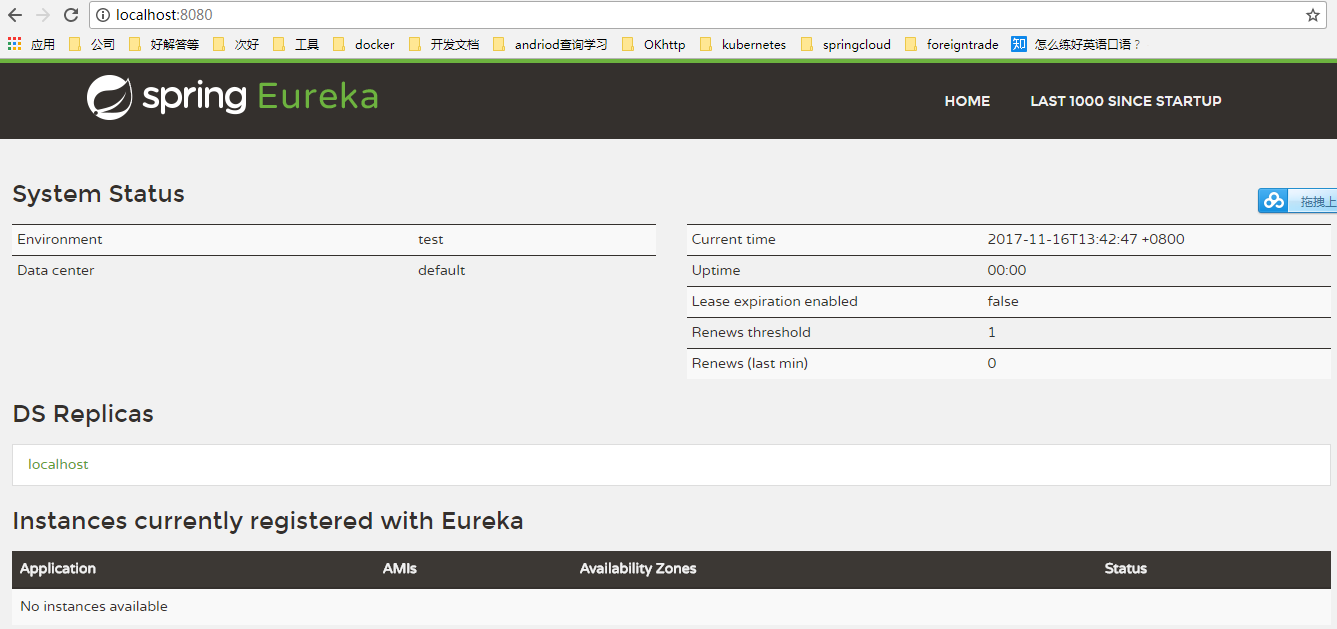
Task: Click the site info icon in address bar
Action: (x=103, y=15)
